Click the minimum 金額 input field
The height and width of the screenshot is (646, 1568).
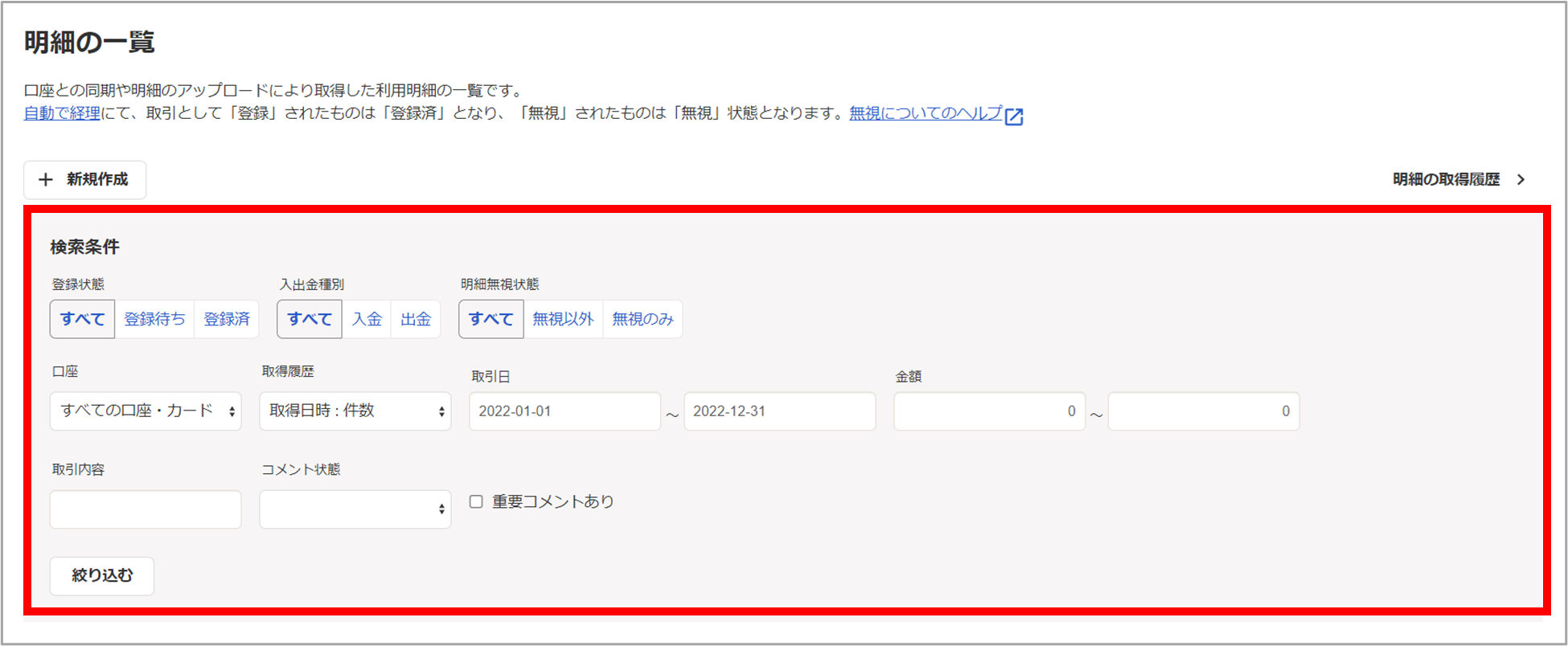(989, 411)
